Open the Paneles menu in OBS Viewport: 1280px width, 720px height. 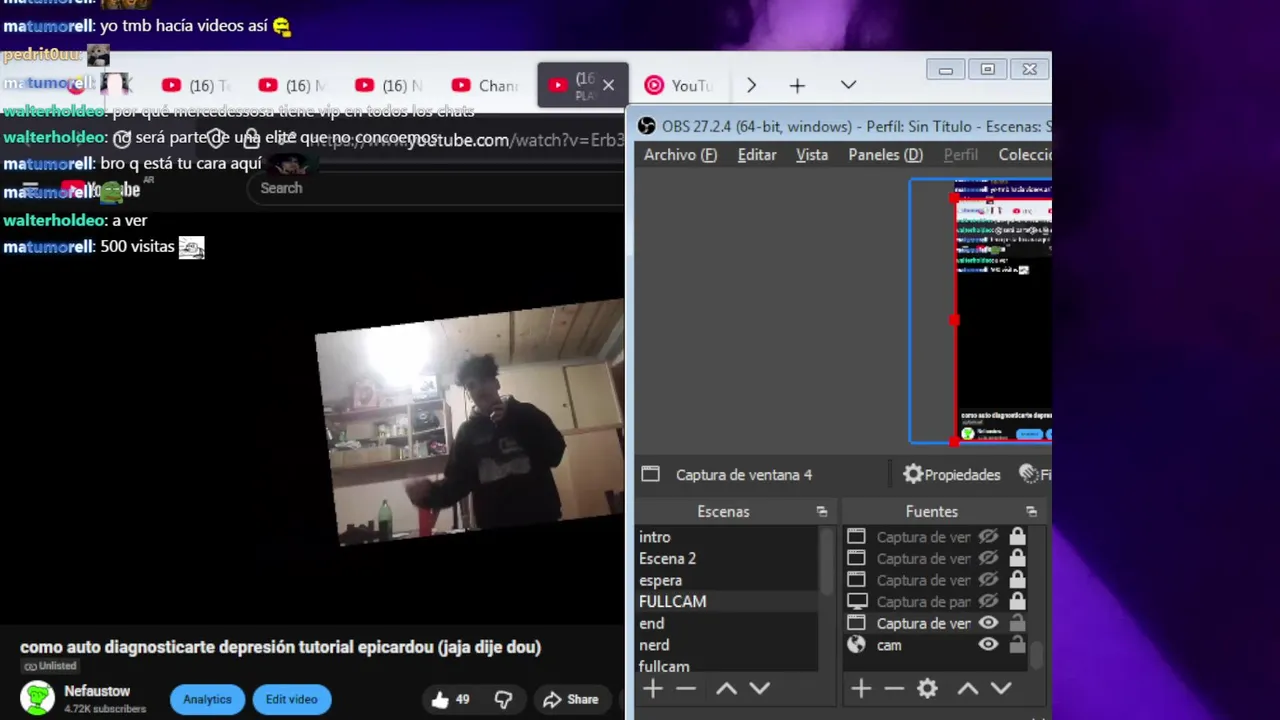(885, 154)
